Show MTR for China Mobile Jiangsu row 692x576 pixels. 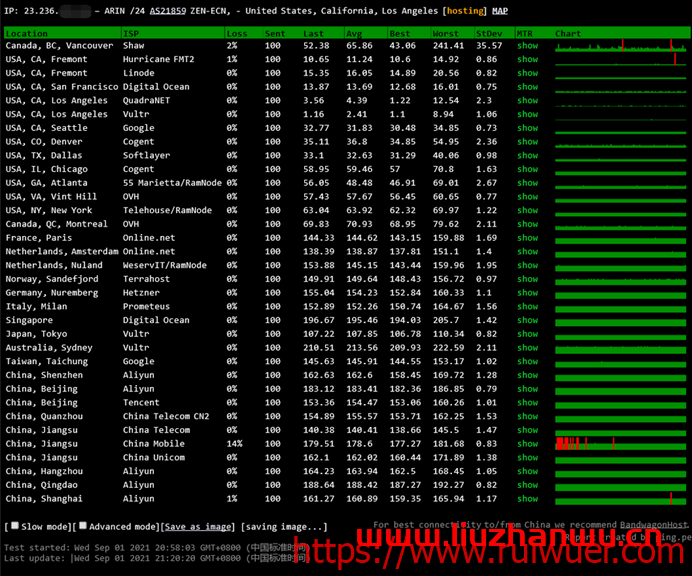coord(527,444)
